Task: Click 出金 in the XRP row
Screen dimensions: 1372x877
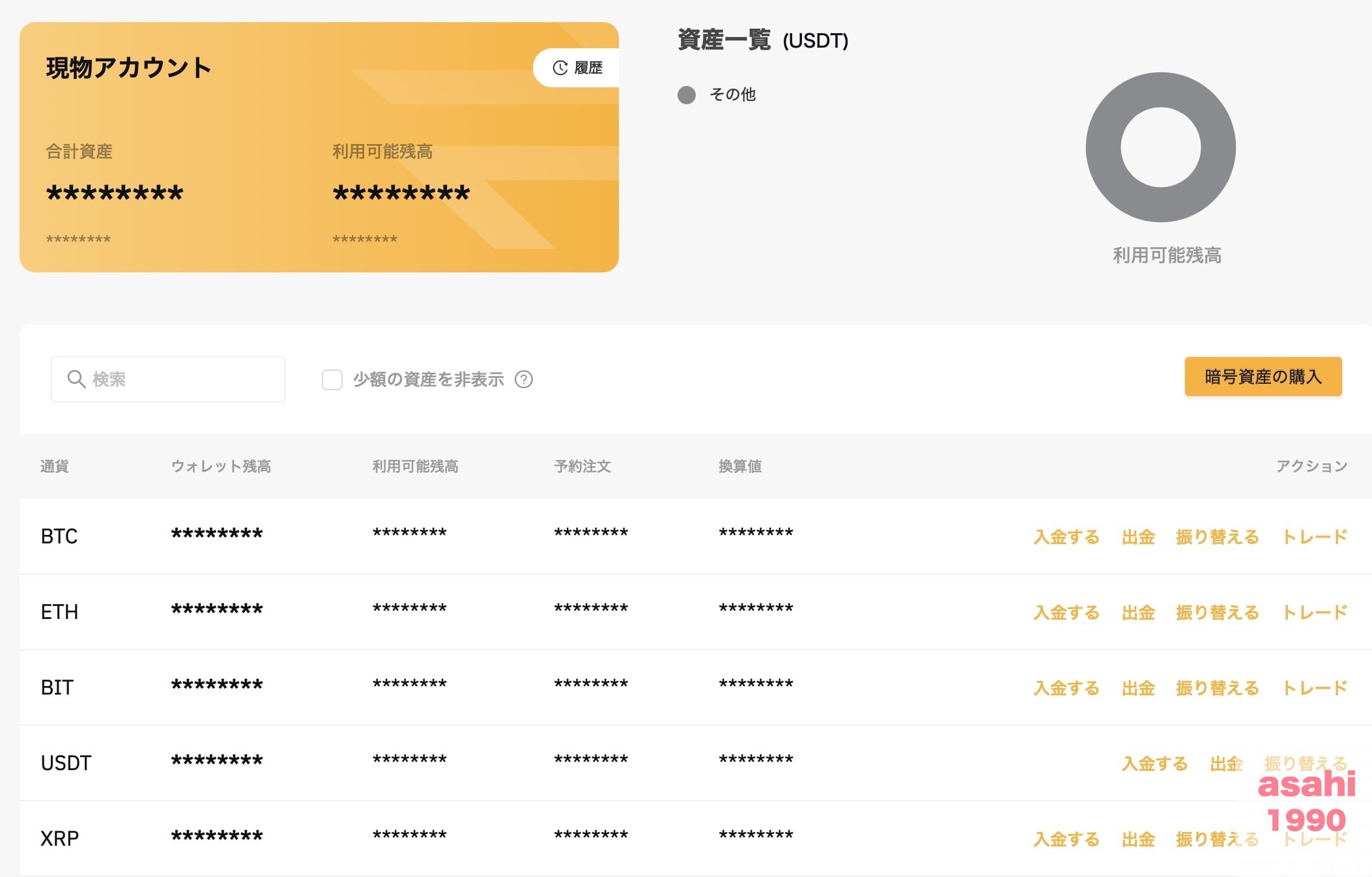Action: (x=1138, y=839)
